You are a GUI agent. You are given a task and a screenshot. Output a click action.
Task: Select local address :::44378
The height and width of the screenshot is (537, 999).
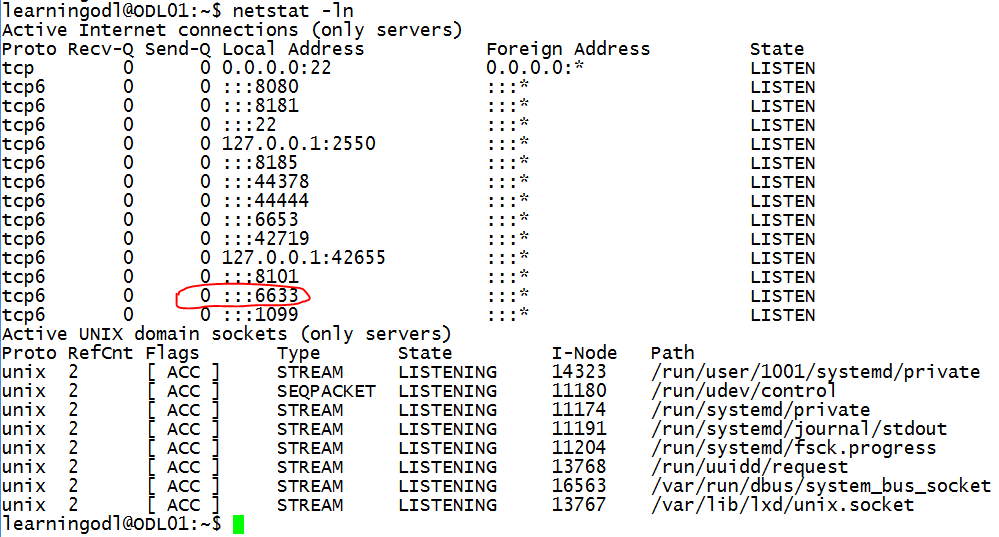click(266, 182)
